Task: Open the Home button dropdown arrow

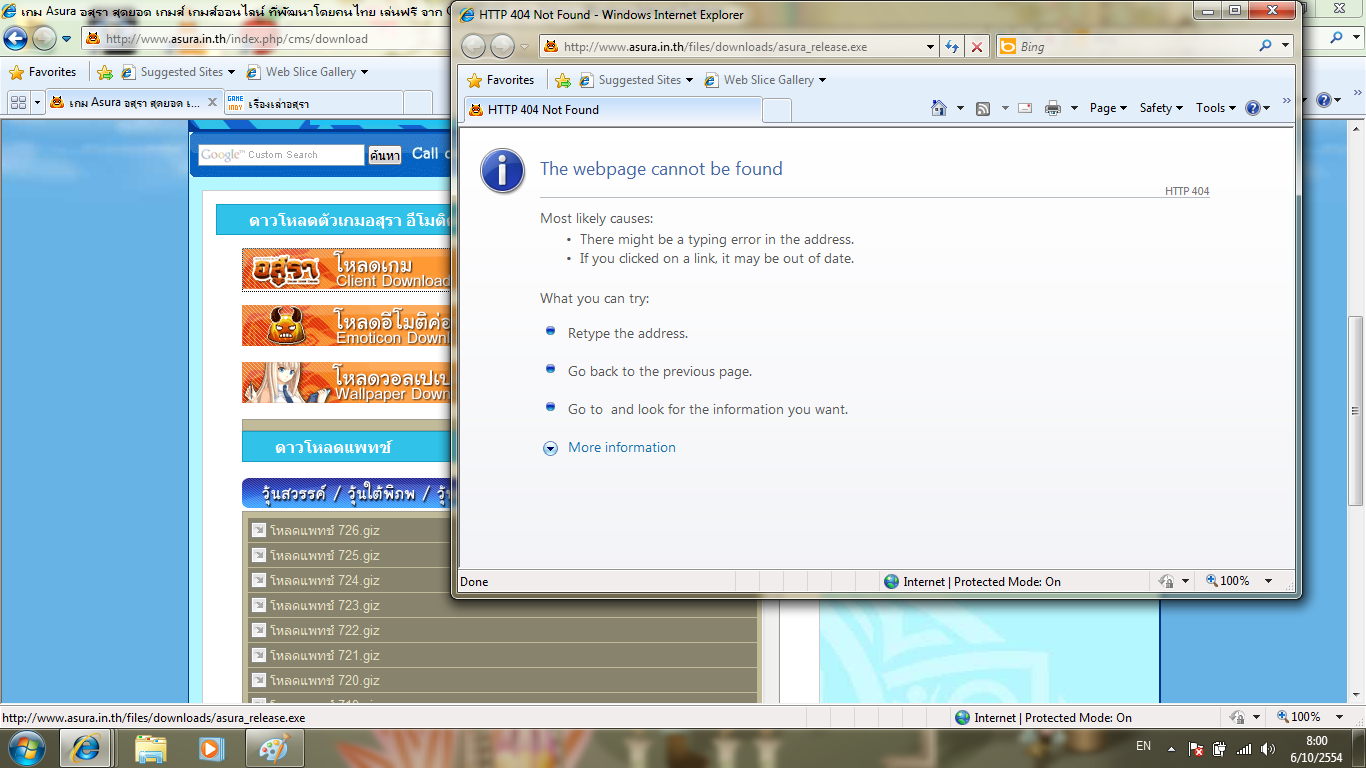Action: (960, 108)
